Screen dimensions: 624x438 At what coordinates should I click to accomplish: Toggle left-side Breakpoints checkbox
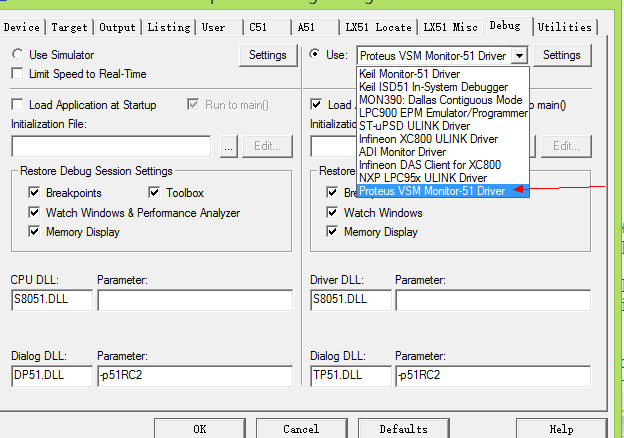[34, 193]
